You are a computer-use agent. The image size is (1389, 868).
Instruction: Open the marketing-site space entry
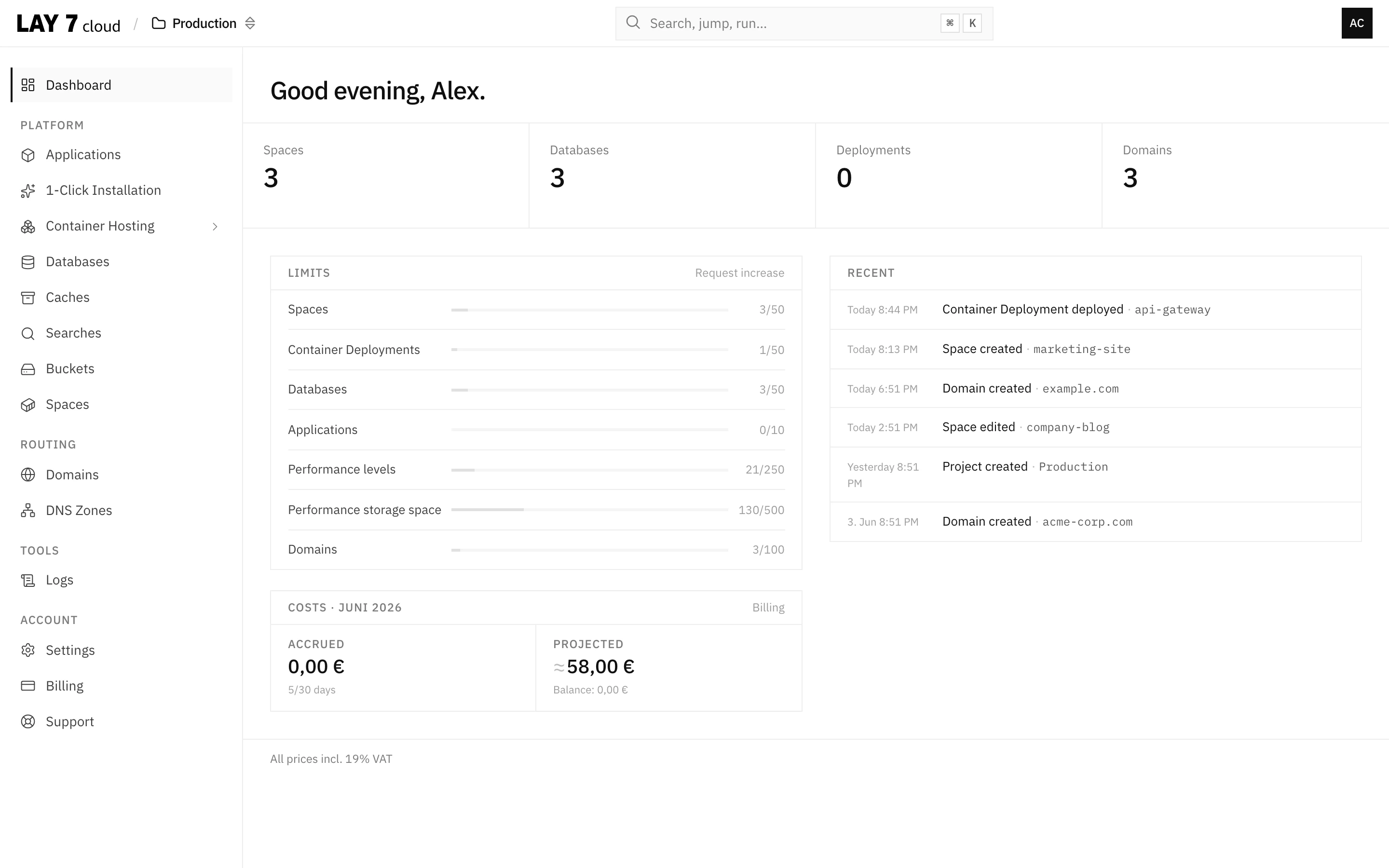1095,350
